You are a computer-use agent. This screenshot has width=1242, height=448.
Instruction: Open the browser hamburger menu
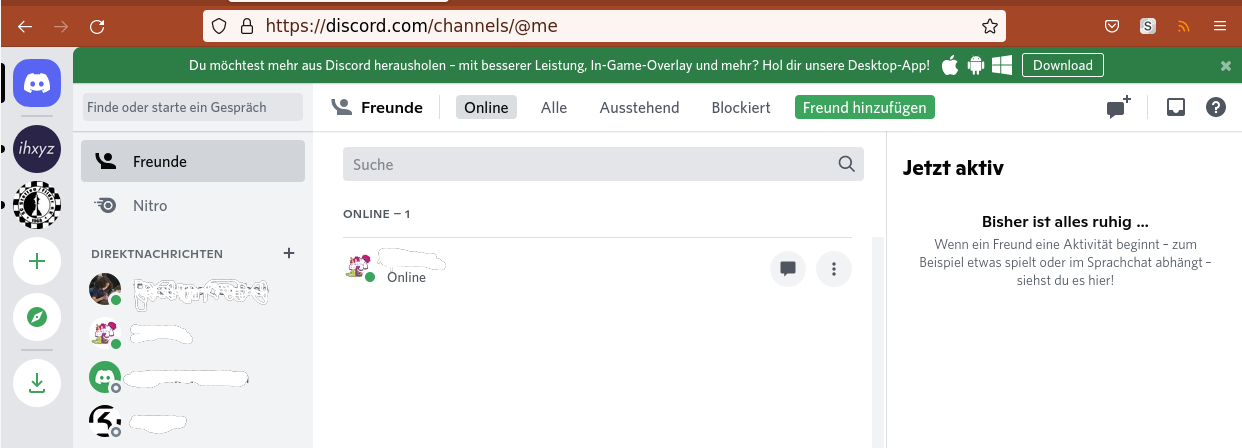click(1220, 26)
